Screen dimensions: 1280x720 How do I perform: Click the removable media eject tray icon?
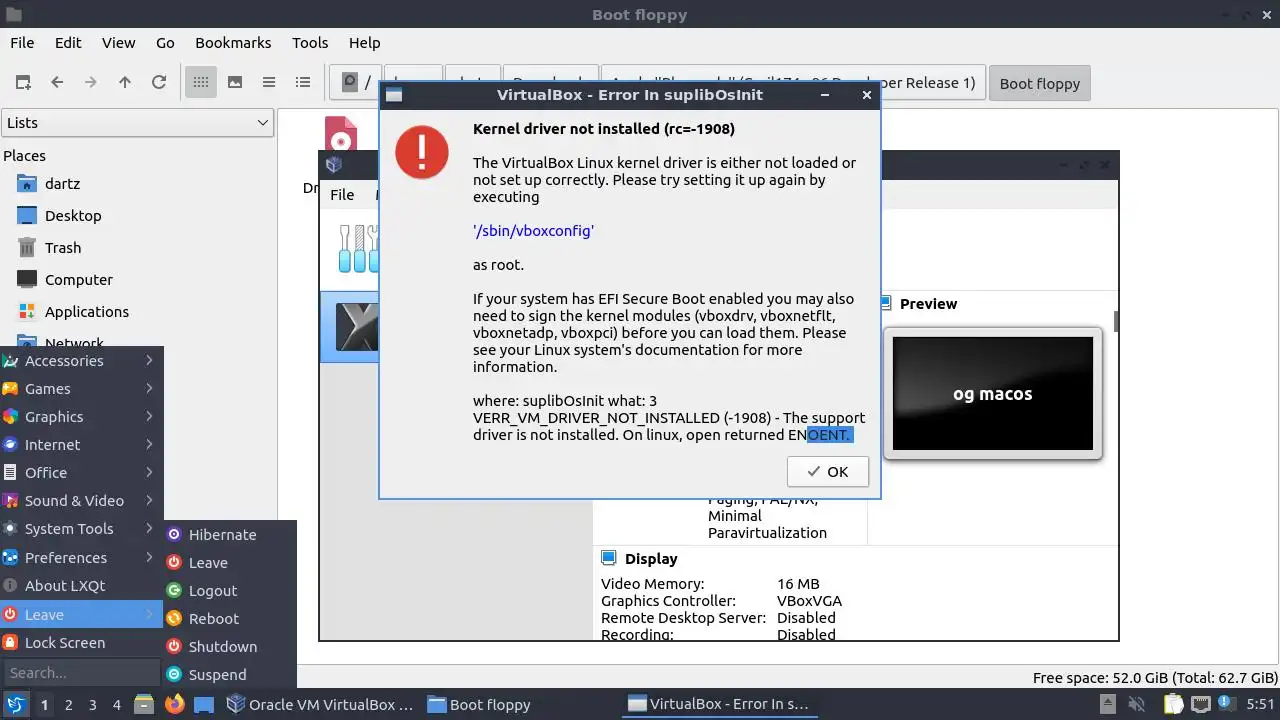pyautogui.click(x=1108, y=704)
